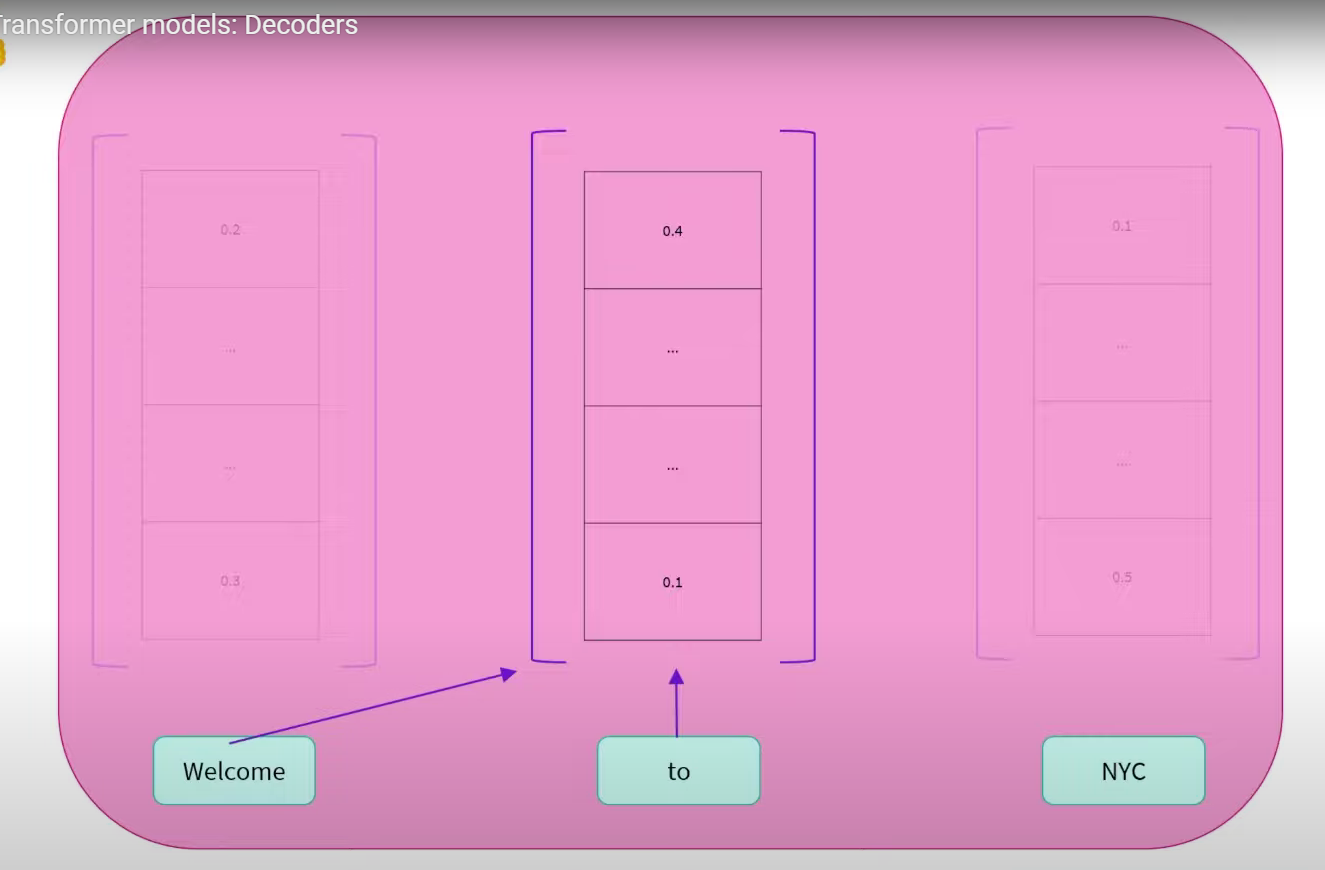Select the 'NYC' word box
Viewport: 1325px width, 870px height.
[x=1123, y=771]
